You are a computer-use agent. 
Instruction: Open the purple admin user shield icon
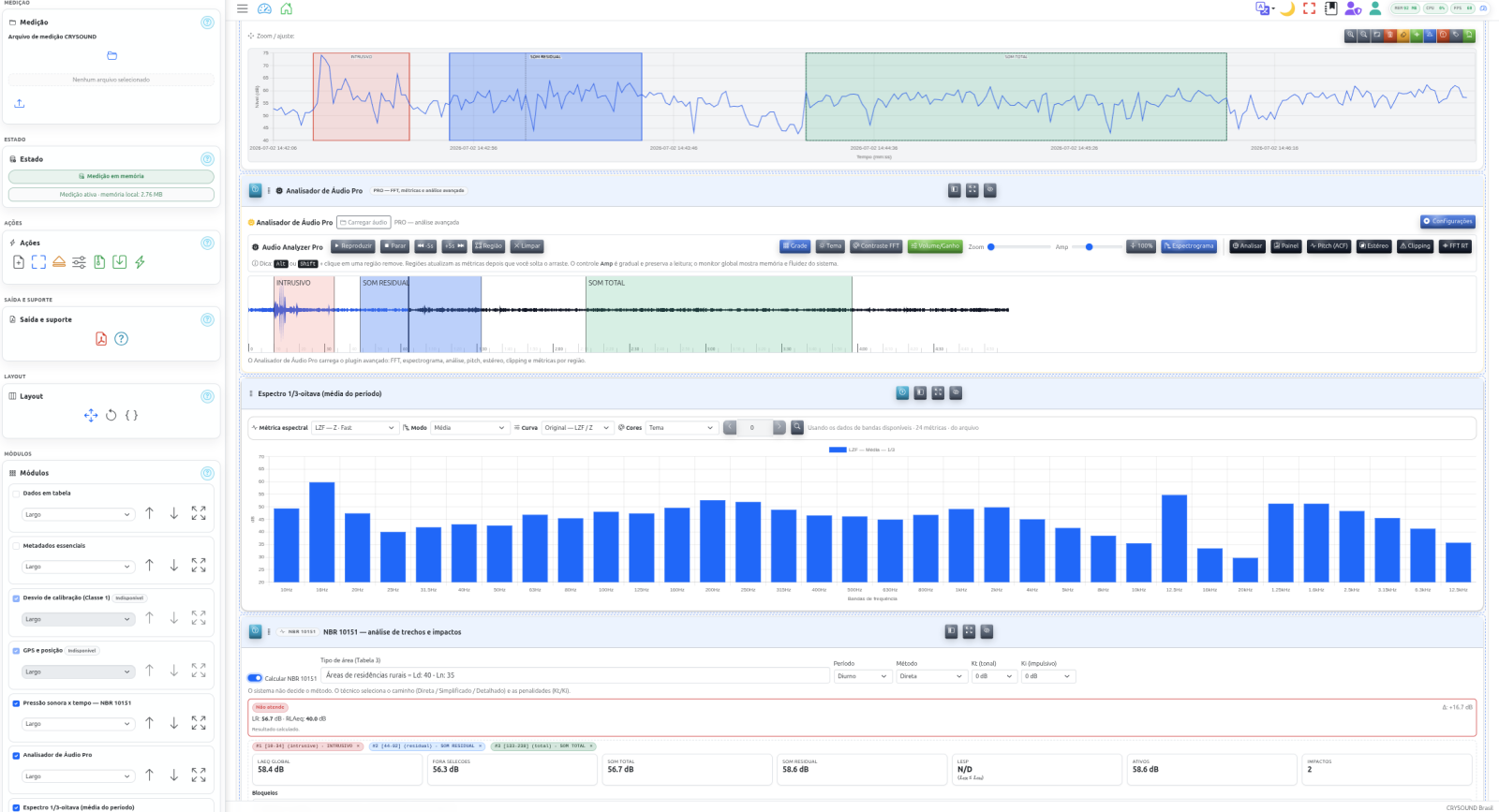(x=1353, y=8)
